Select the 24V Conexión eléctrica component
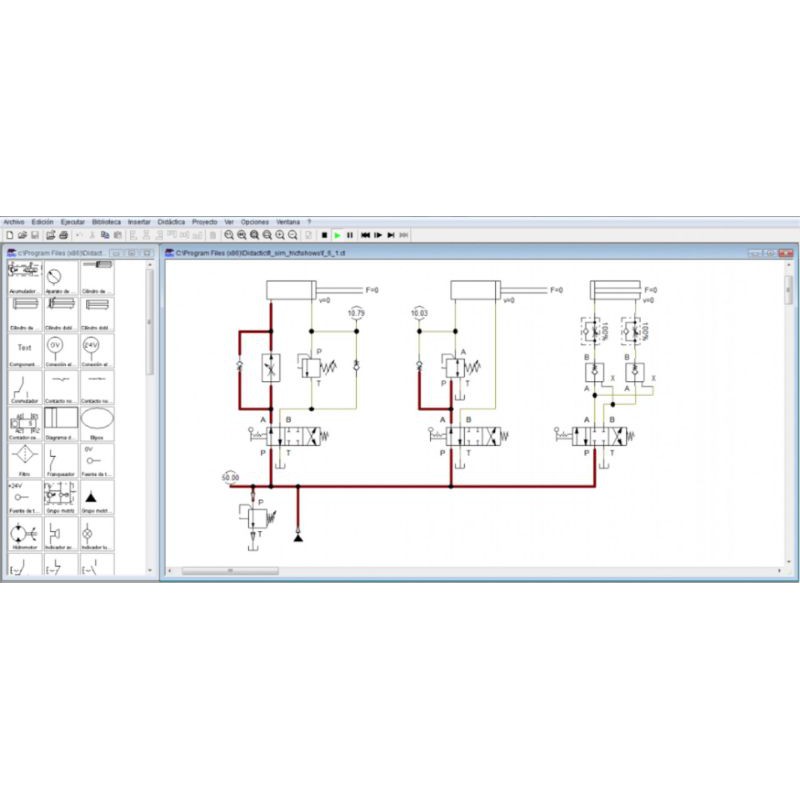 click(97, 351)
